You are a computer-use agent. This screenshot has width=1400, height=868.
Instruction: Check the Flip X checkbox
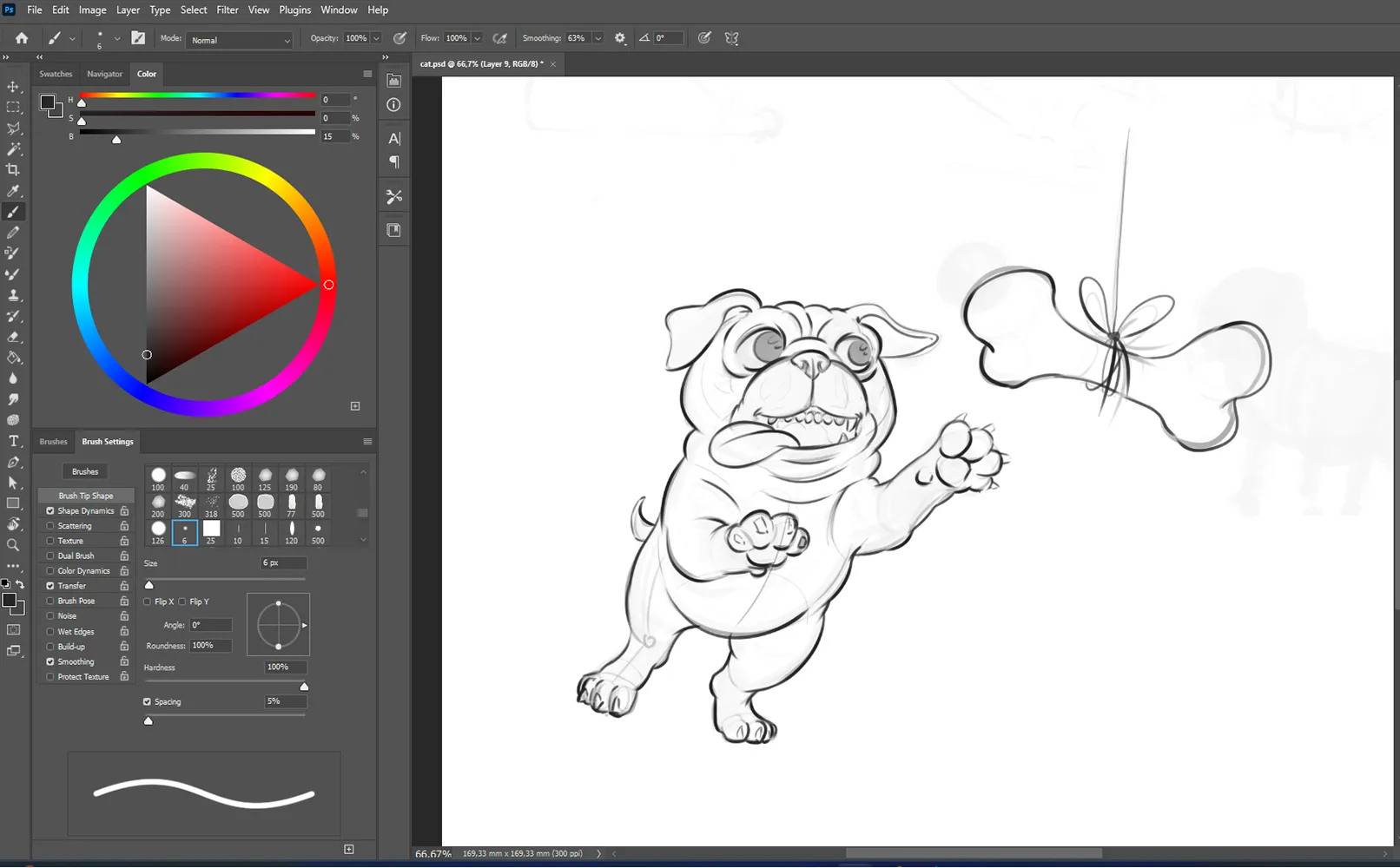click(x=148, y=602)
